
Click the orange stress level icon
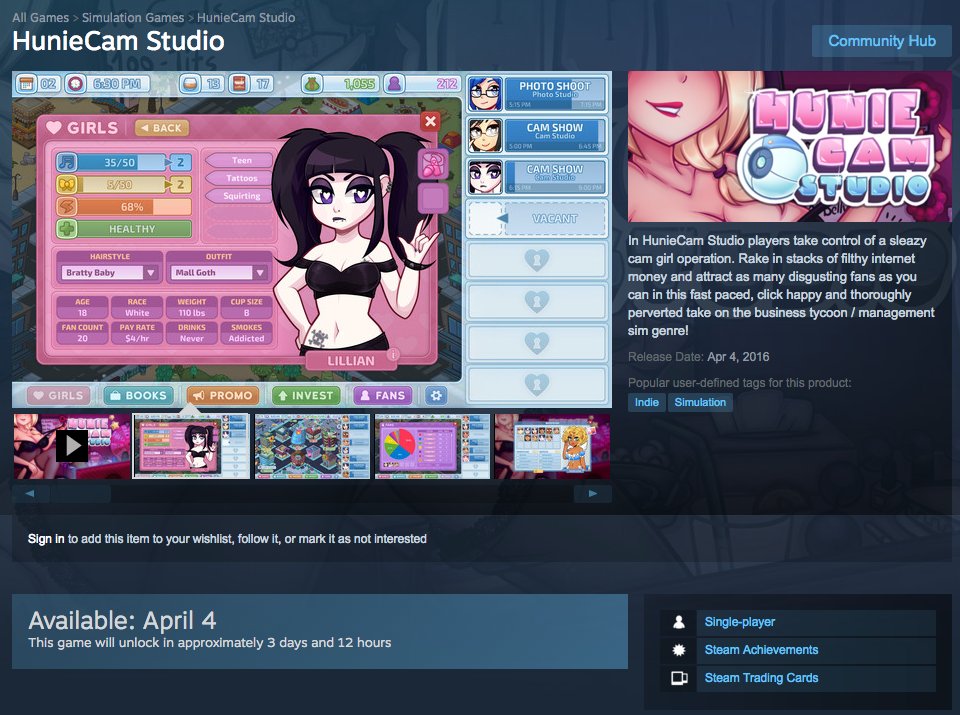point(67,207)
